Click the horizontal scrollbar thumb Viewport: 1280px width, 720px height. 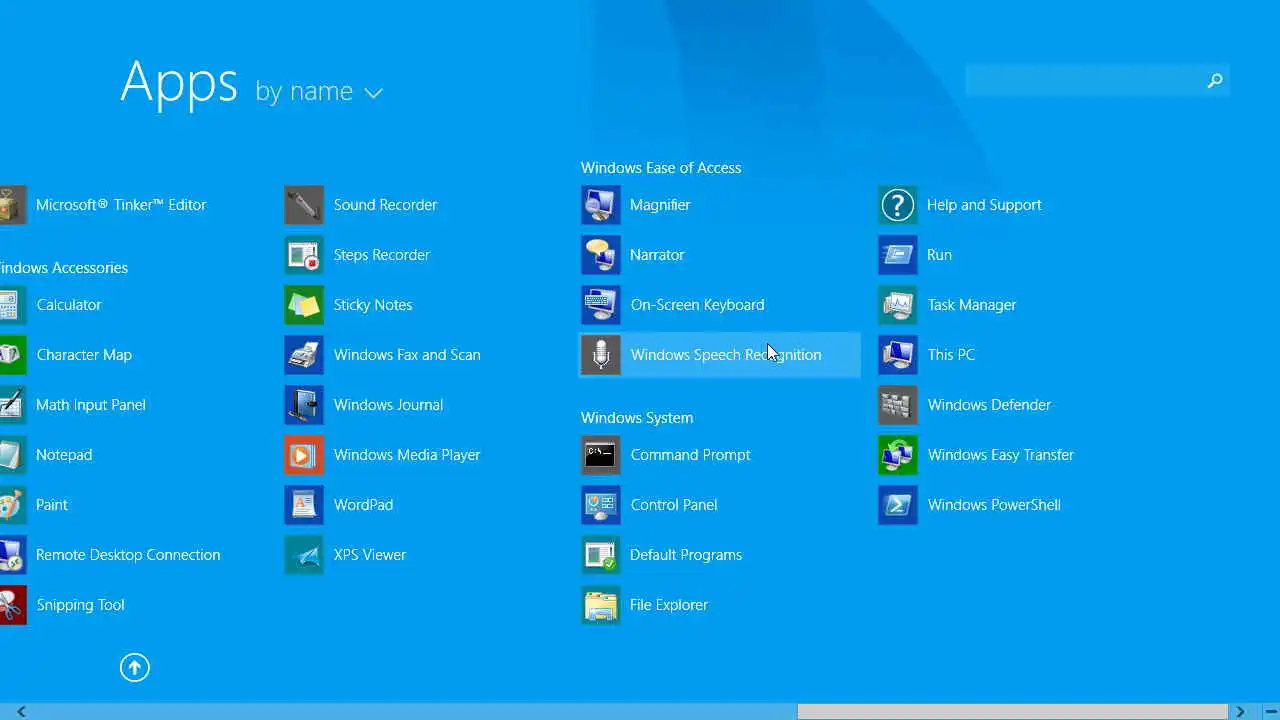point(1012,712)
